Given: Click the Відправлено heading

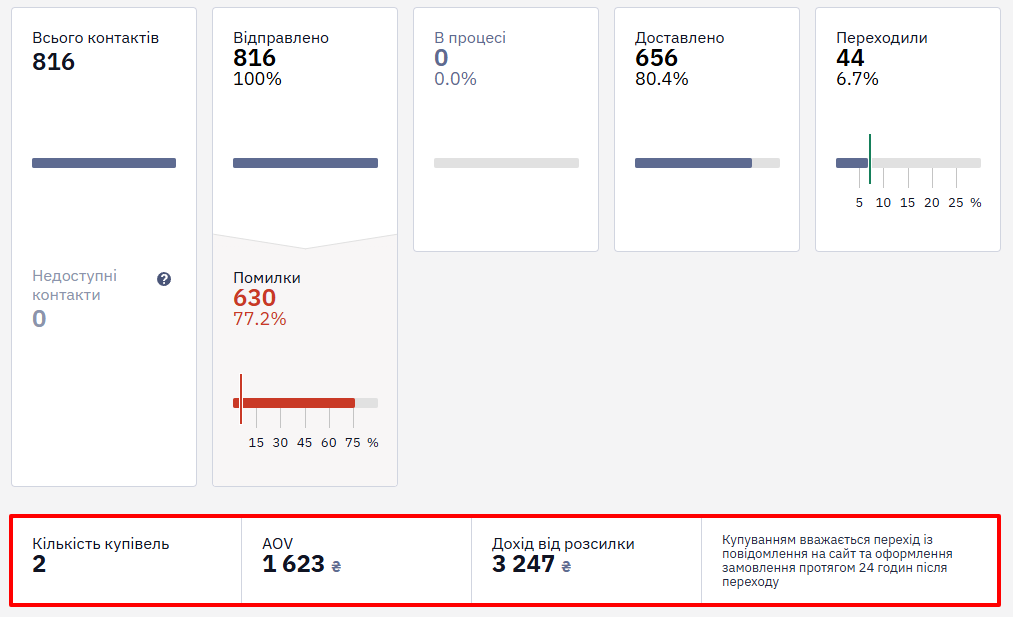Looking at the screenshot, I should [x=281, y=38].
